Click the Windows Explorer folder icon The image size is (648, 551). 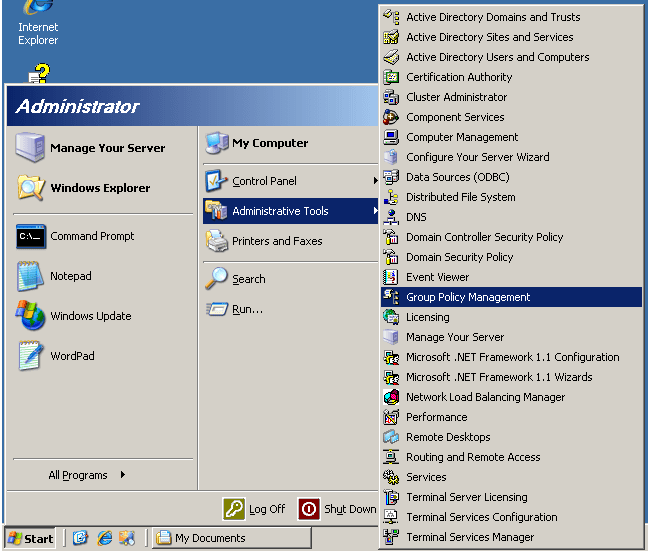pyautogui.click(x=31, y=188)
